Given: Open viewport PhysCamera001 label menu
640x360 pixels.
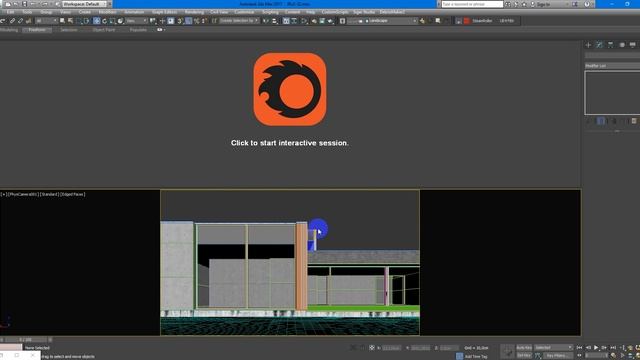Looking at the screenshot, I should pos(23,194).
